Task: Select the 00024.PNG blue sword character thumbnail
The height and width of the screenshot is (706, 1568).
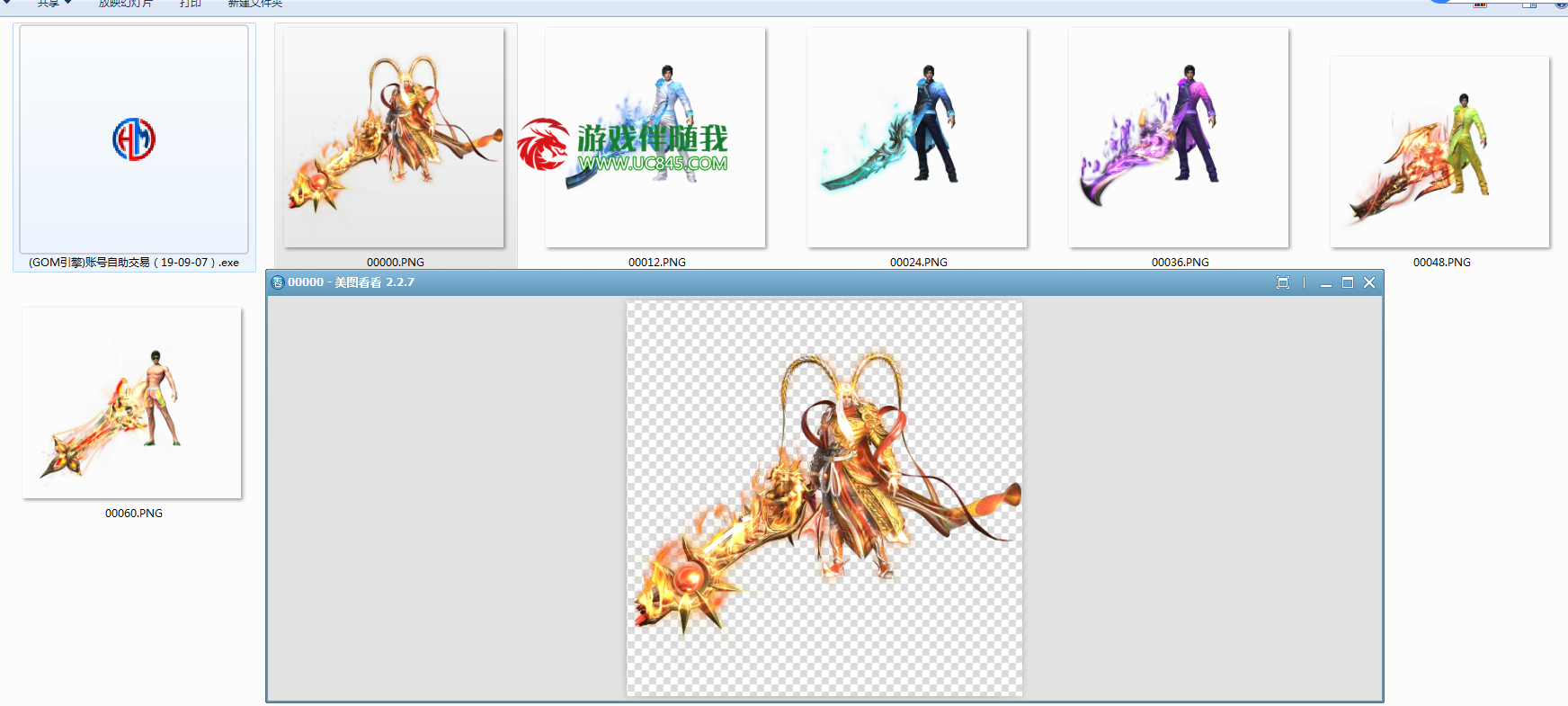Action: (917, 137)
